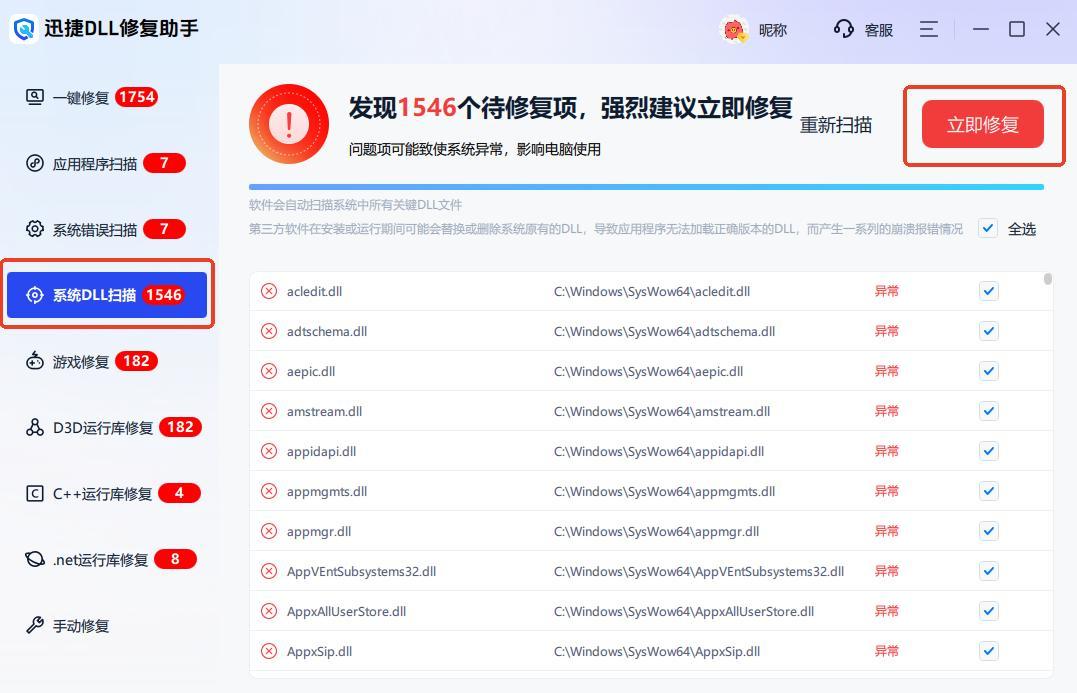This screenshot has height=693, width=1077.
Task: Click the DLL list vertical scrollbar
Action: pyautogui.click(x=1047, y=280)
